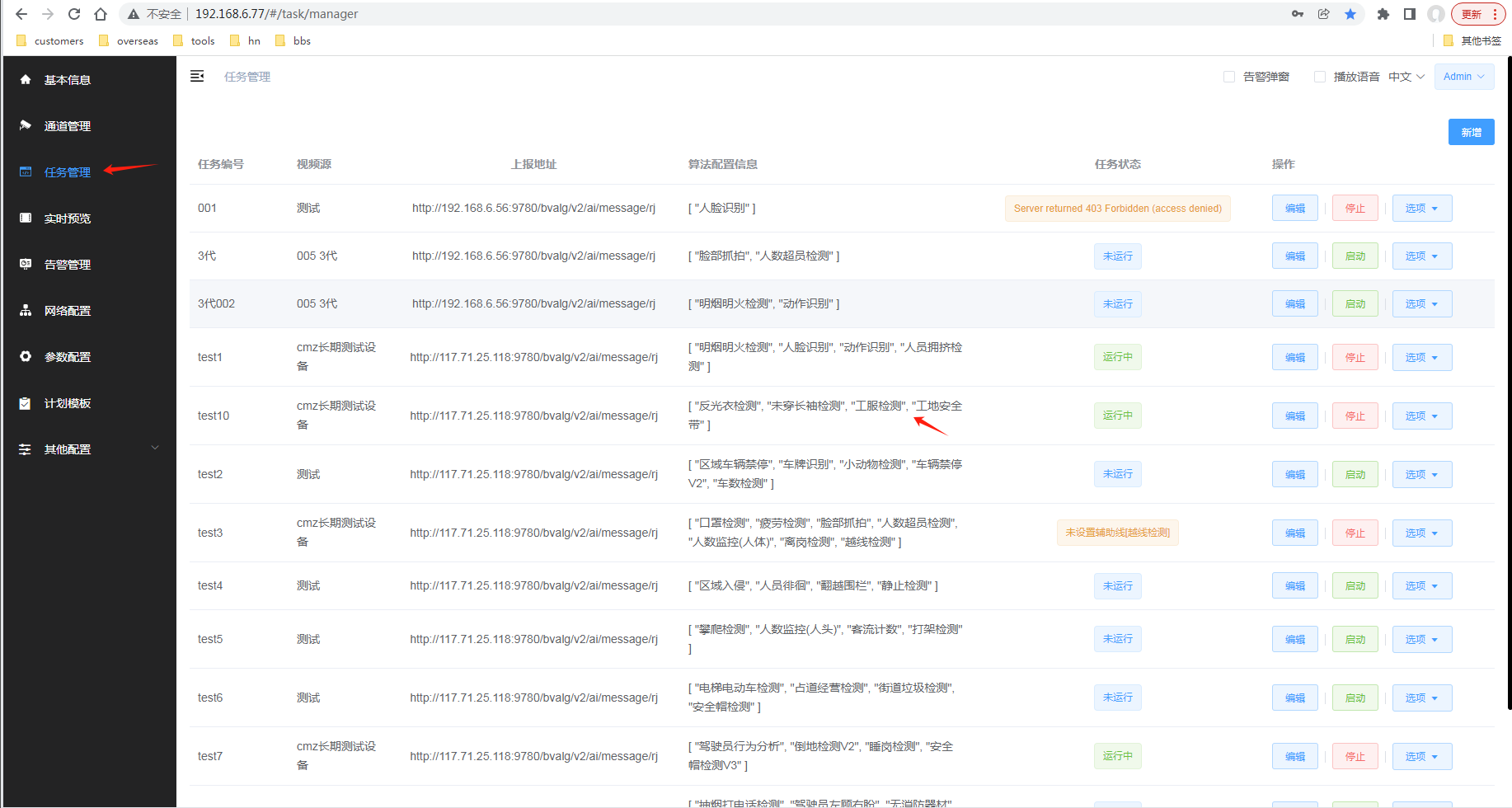Open 选项 dropdown for task test5
1512x808 pixels.
tap(1422, 639)
